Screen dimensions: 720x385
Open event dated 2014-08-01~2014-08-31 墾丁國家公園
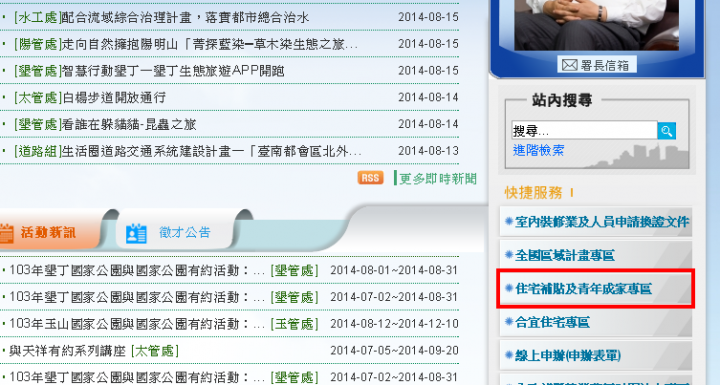point(137,270)
